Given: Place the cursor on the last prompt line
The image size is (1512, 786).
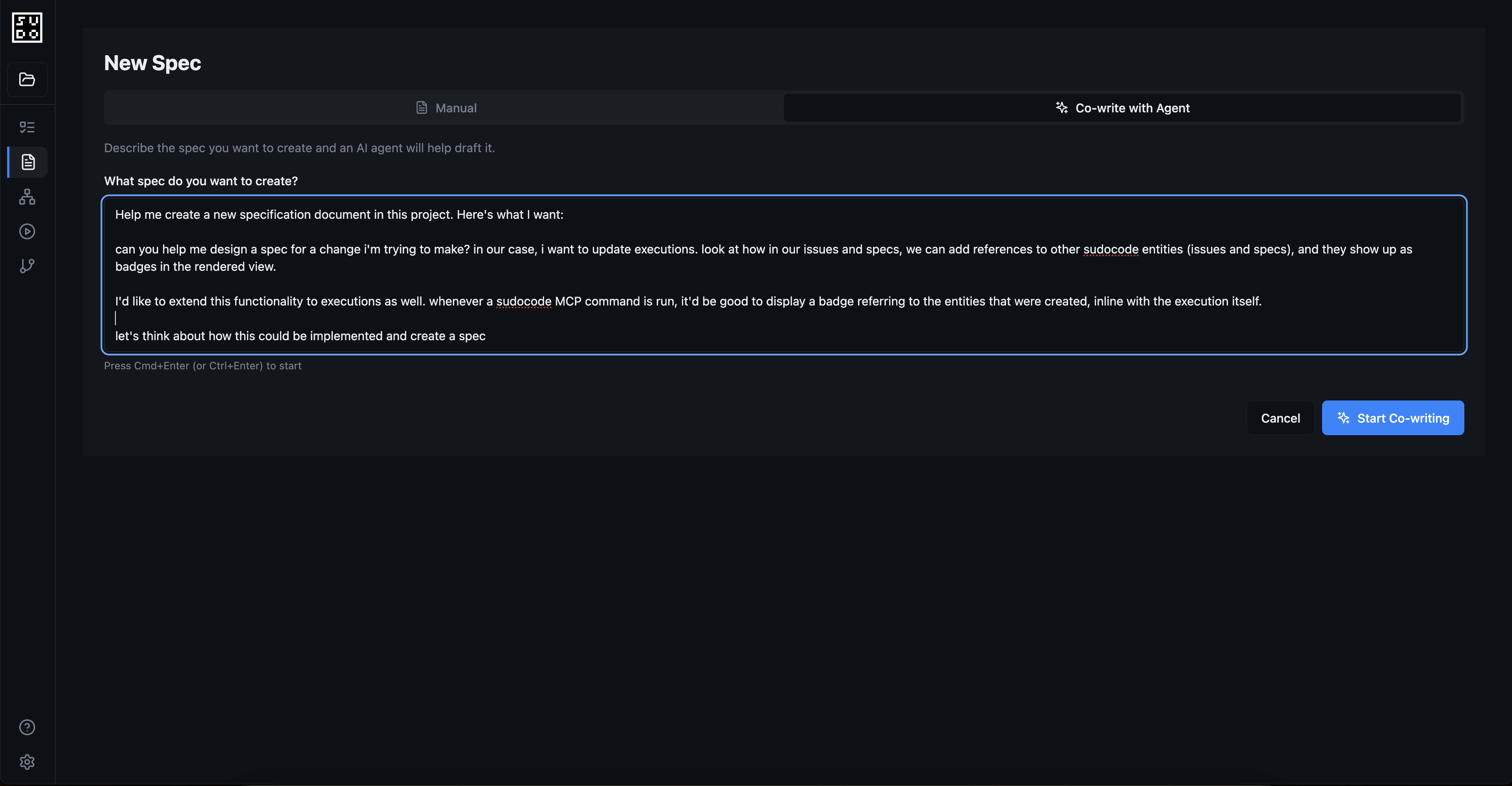Looking at the screenshot, I should click(299, 335).
